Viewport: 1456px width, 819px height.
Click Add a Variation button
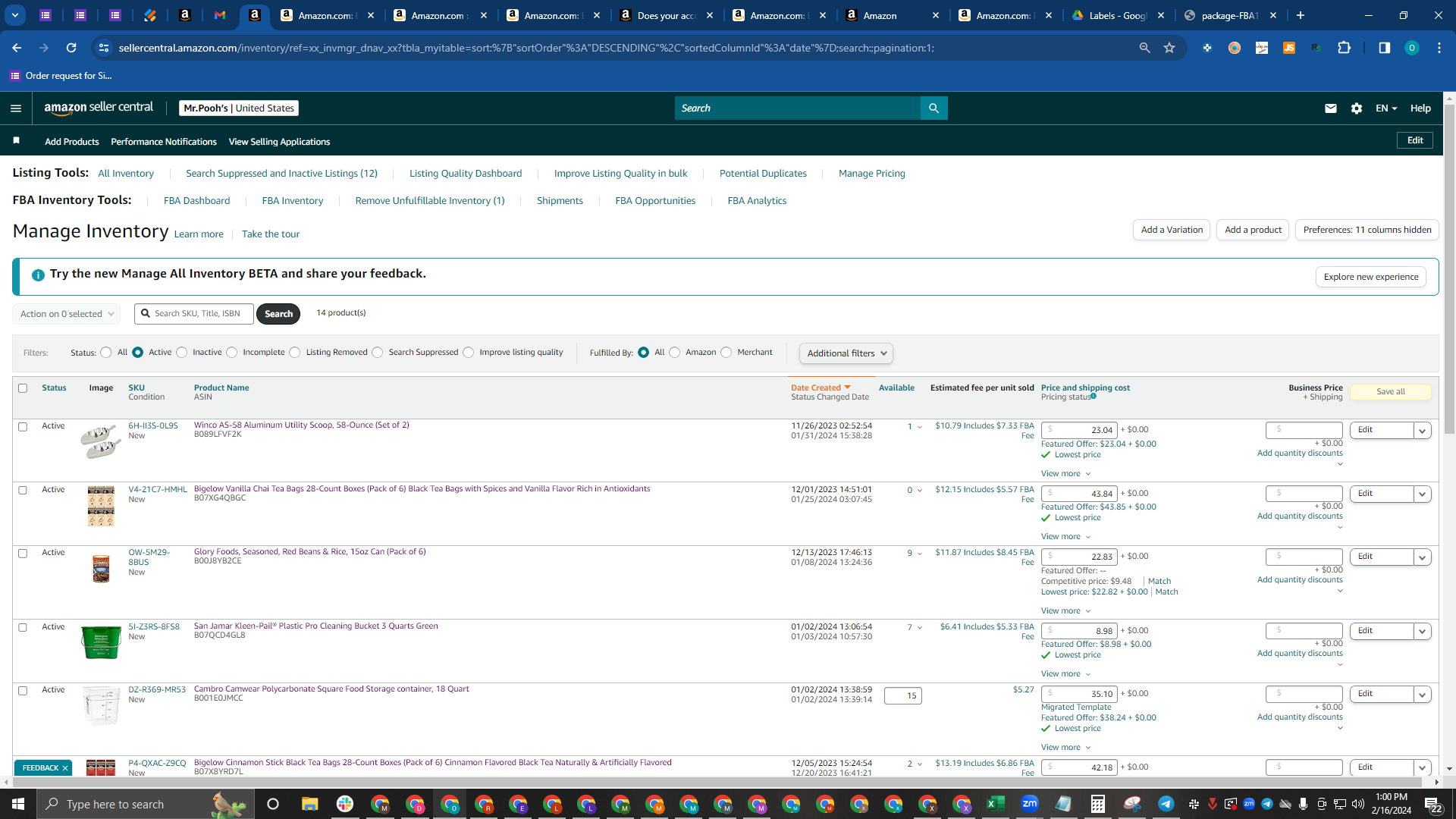point(1172,230)
